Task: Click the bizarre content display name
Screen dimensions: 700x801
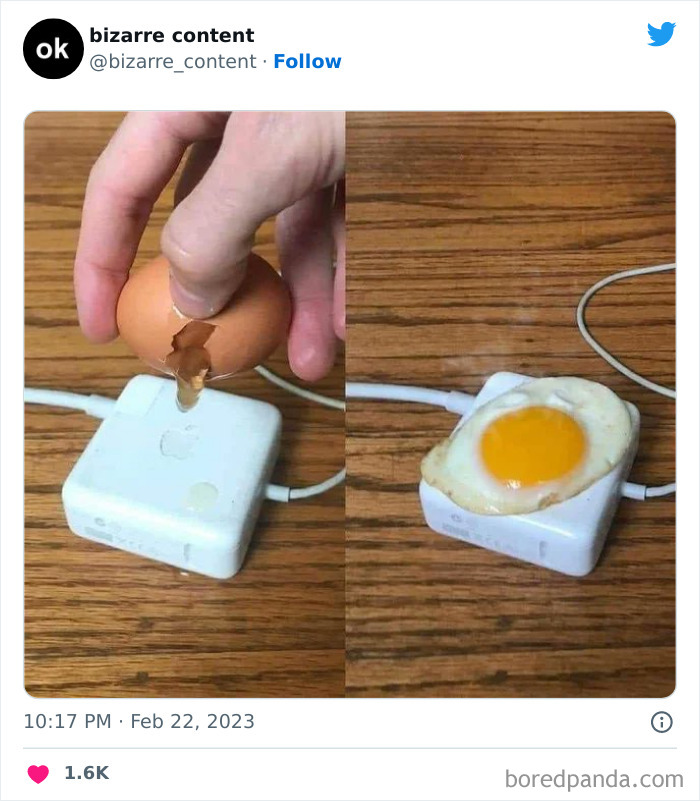Action: click(x=172, y=35)
